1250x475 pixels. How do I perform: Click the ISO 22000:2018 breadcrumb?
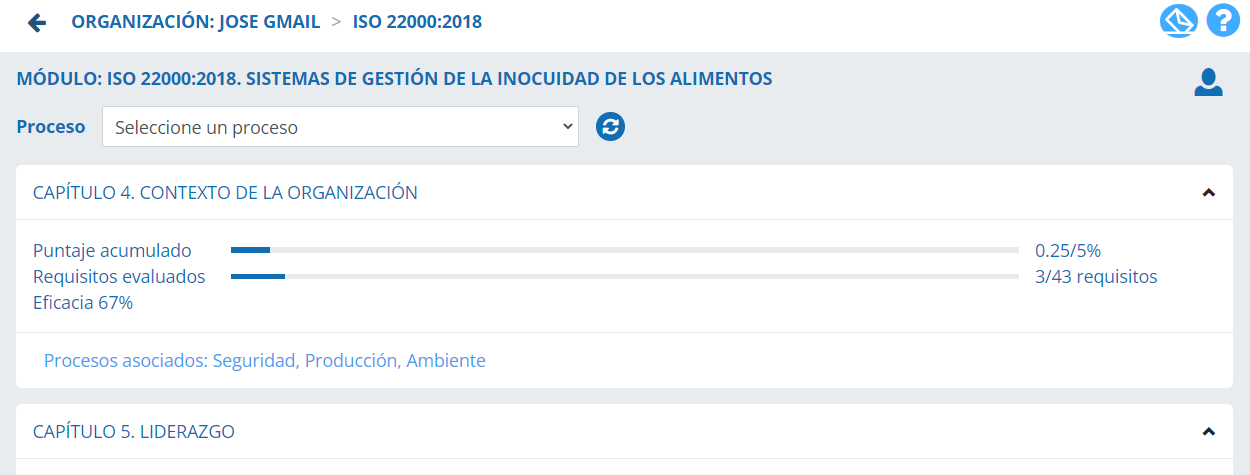pos(417,21)
